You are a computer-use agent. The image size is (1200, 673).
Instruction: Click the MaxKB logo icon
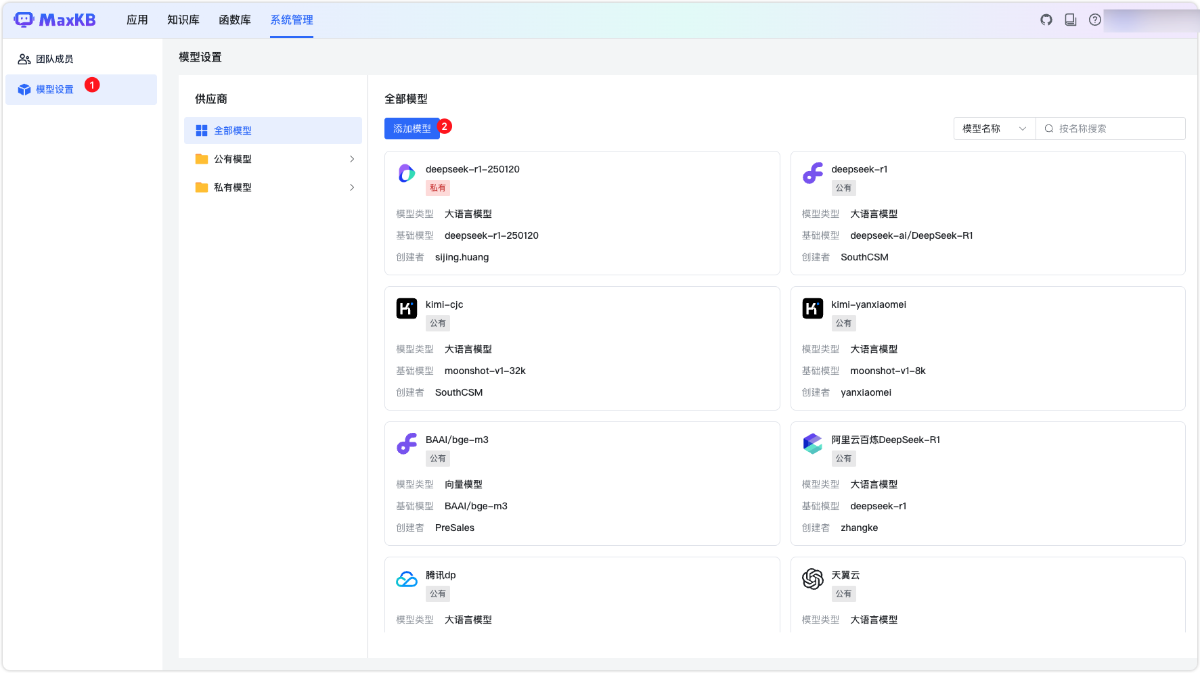coord(22,19)
